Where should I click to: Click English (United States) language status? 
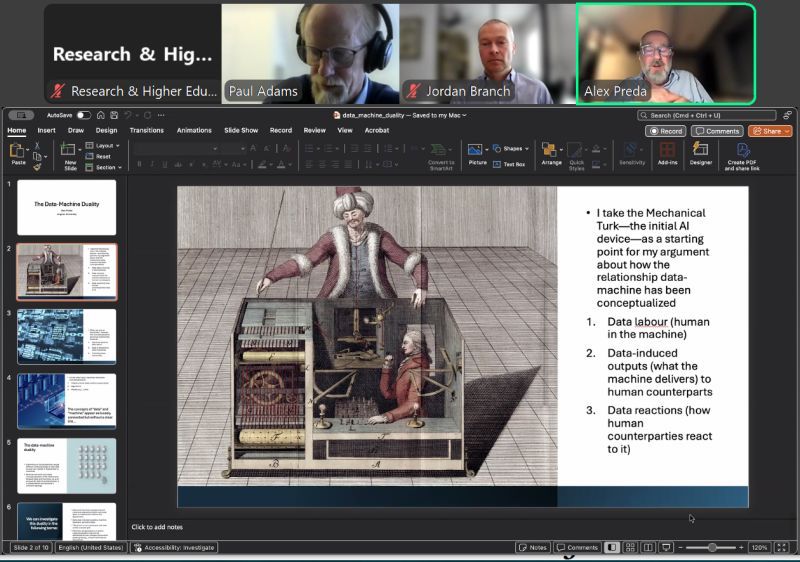pyautogui.click(x=91, y=548)
